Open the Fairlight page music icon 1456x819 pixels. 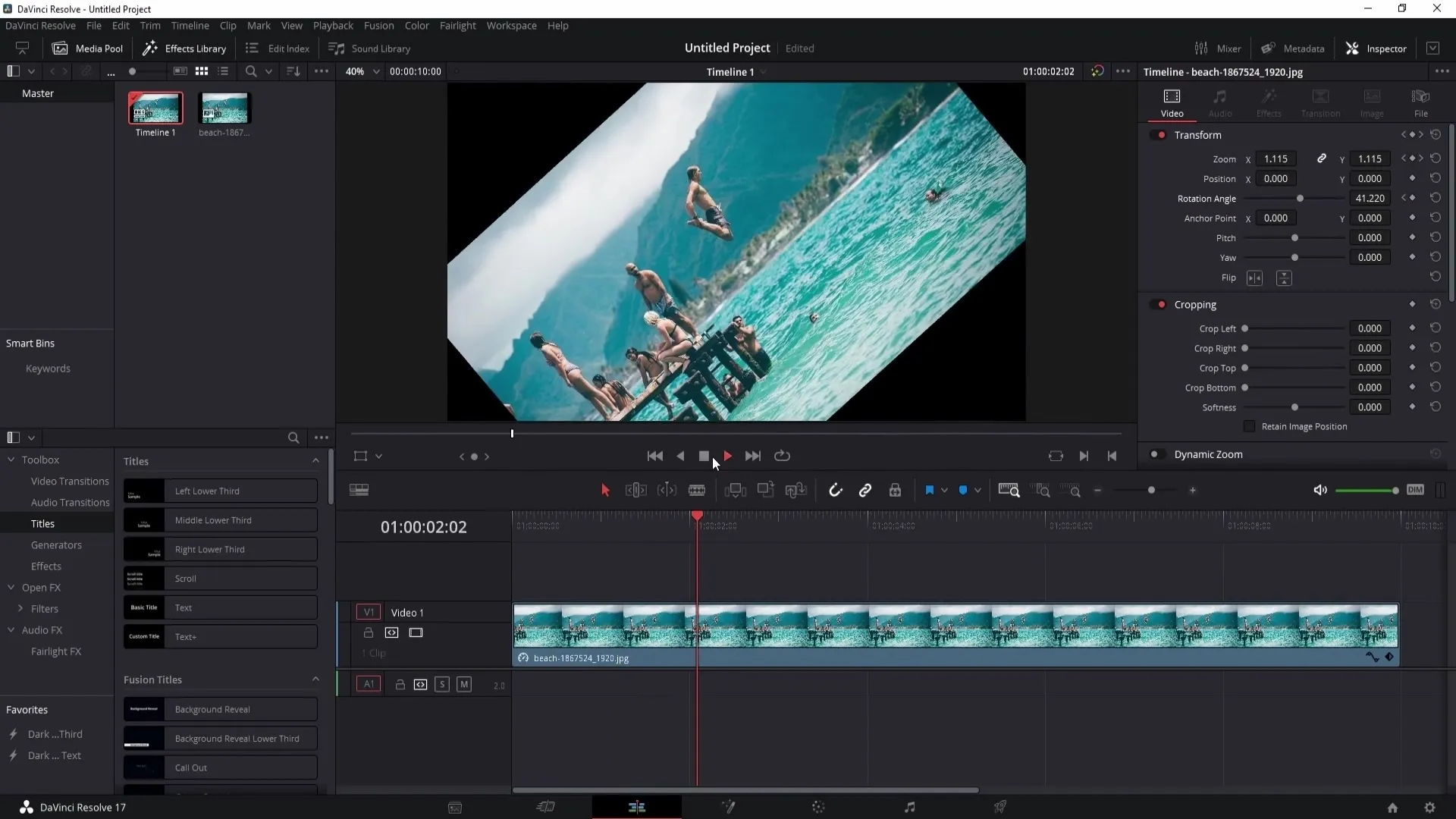click(909, 808)
